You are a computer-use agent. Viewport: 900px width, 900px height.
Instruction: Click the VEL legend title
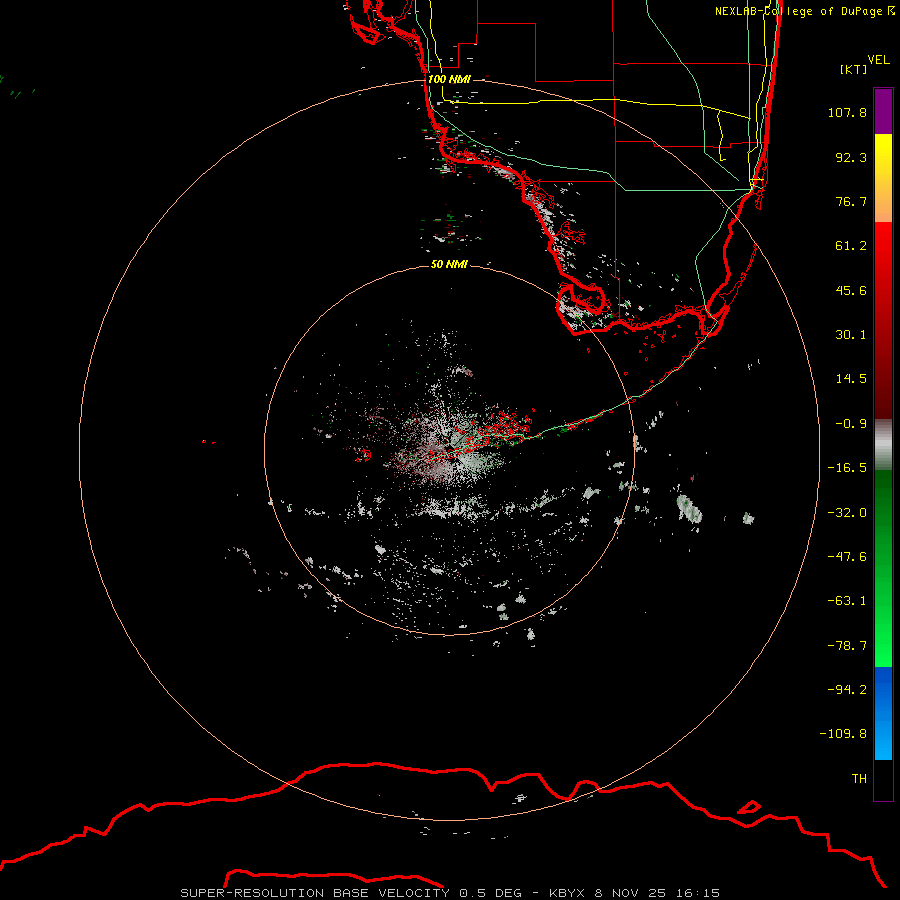(878, 60)
